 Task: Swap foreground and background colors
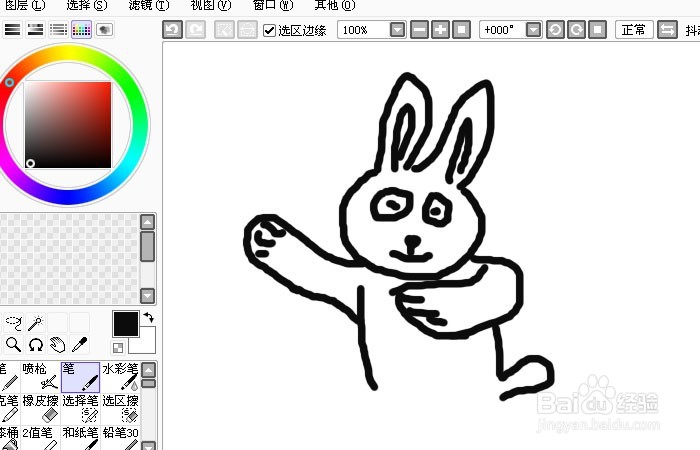149,317
